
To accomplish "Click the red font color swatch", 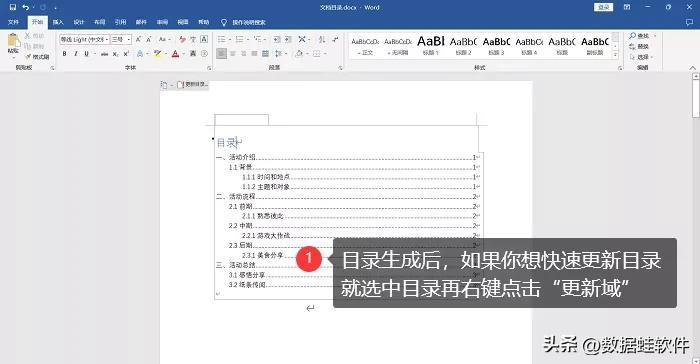I will (x=175, y=54).
